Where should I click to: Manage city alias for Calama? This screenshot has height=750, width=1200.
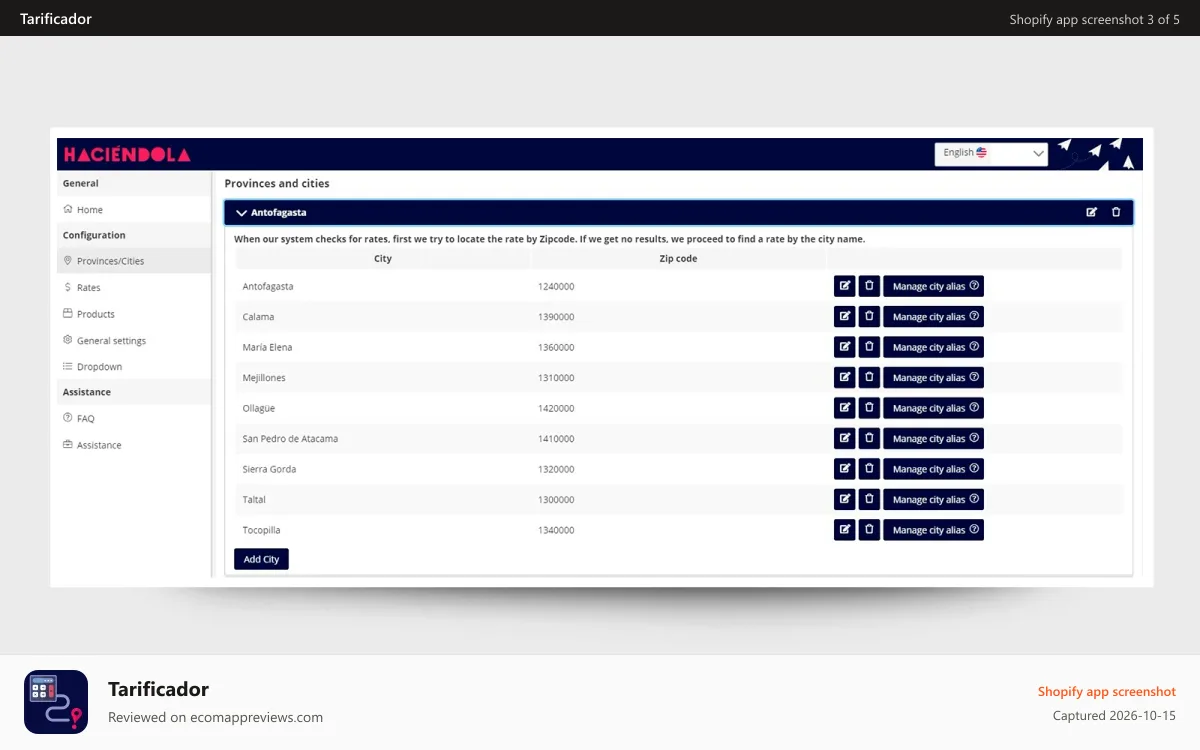click(933, 317)
